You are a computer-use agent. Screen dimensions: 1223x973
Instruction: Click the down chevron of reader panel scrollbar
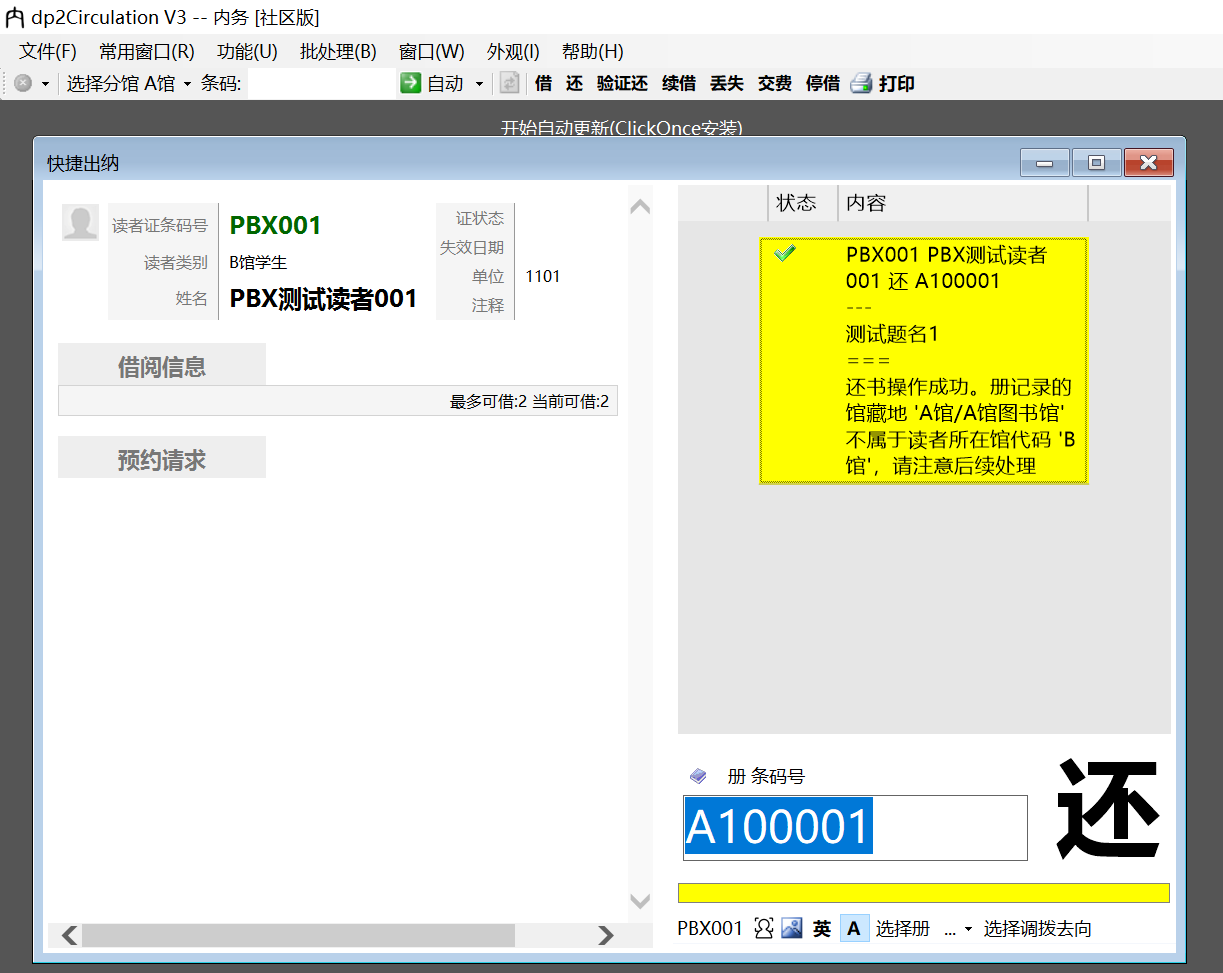pyautogui.click(x=640, y=901)
